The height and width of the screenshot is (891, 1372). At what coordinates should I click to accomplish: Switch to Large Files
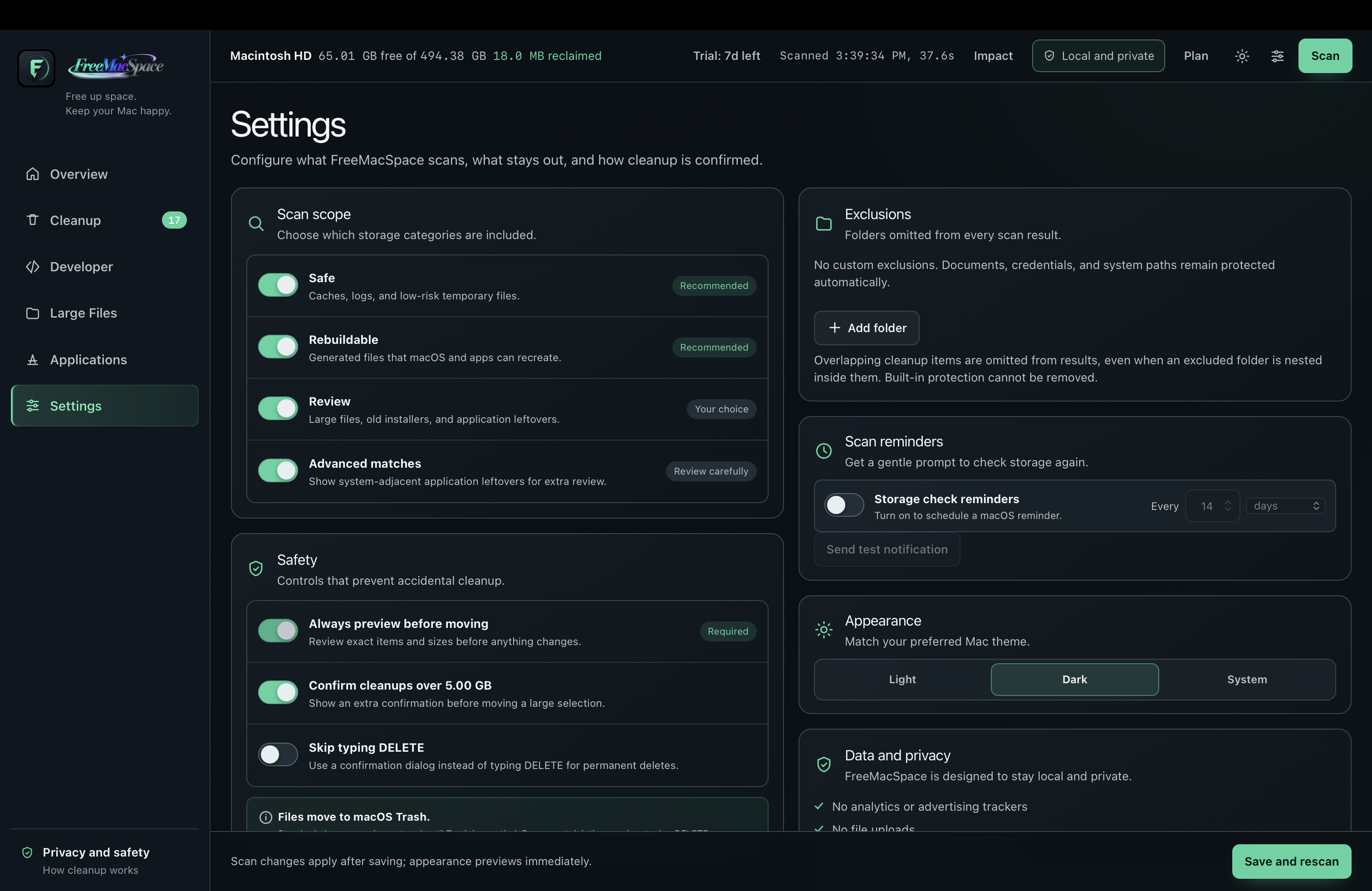(105, 313)
